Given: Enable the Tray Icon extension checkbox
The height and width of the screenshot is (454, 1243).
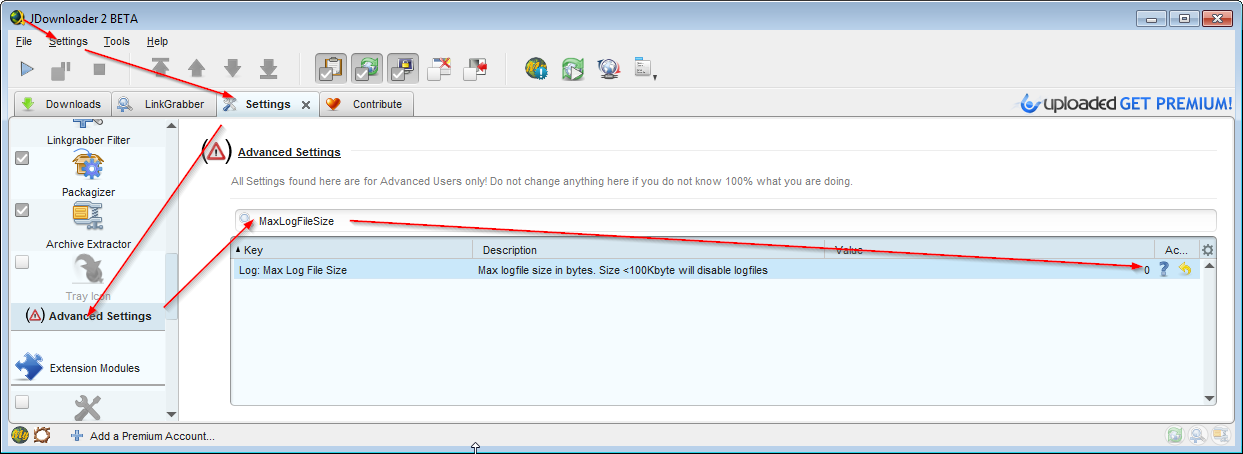Looking at the screenshot, I should pos(22,262).
